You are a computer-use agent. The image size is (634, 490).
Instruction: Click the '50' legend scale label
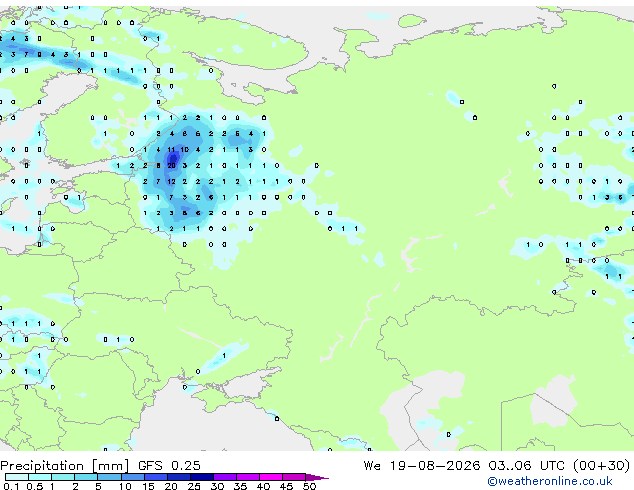(309, 486)
